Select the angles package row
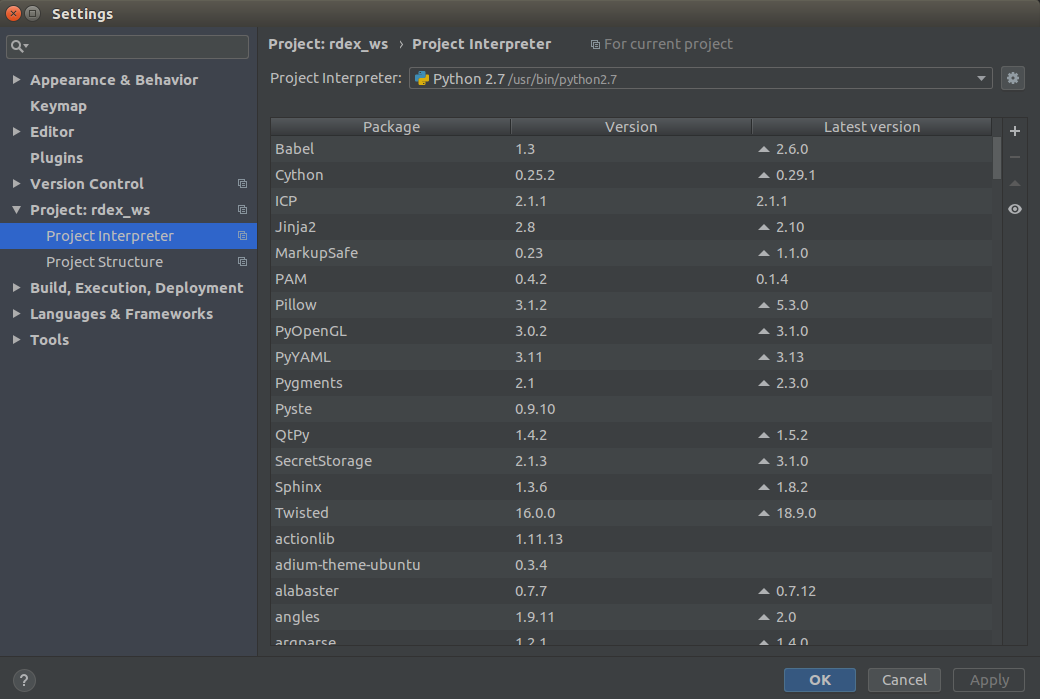Image resolution: width=1040 pixels, height=699 pixels. pos(631,617)
